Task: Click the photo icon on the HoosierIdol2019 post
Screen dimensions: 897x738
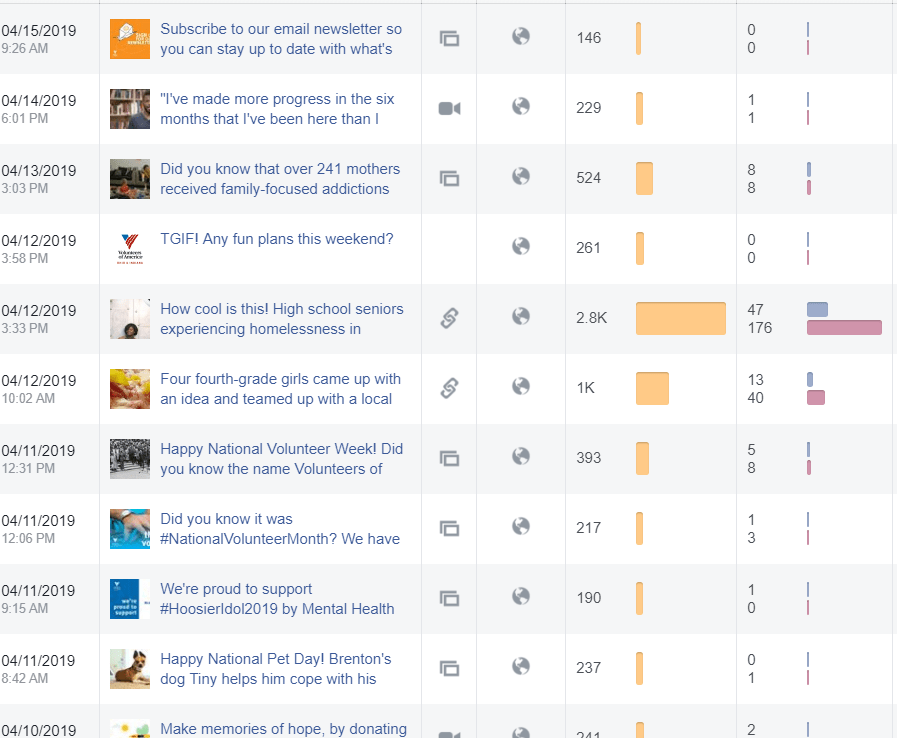Action: coord(449,598)
